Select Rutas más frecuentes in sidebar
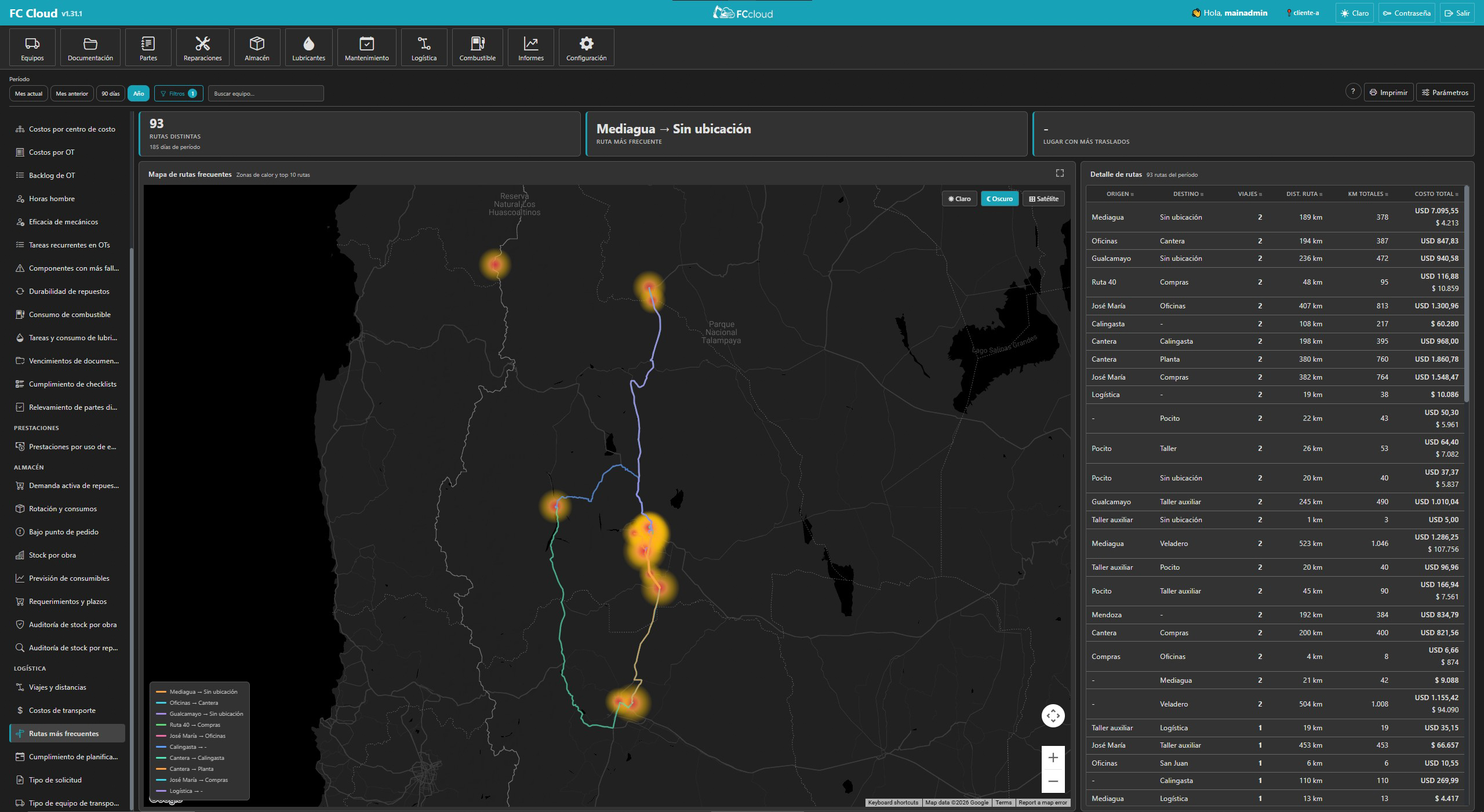 pos(67,734)
